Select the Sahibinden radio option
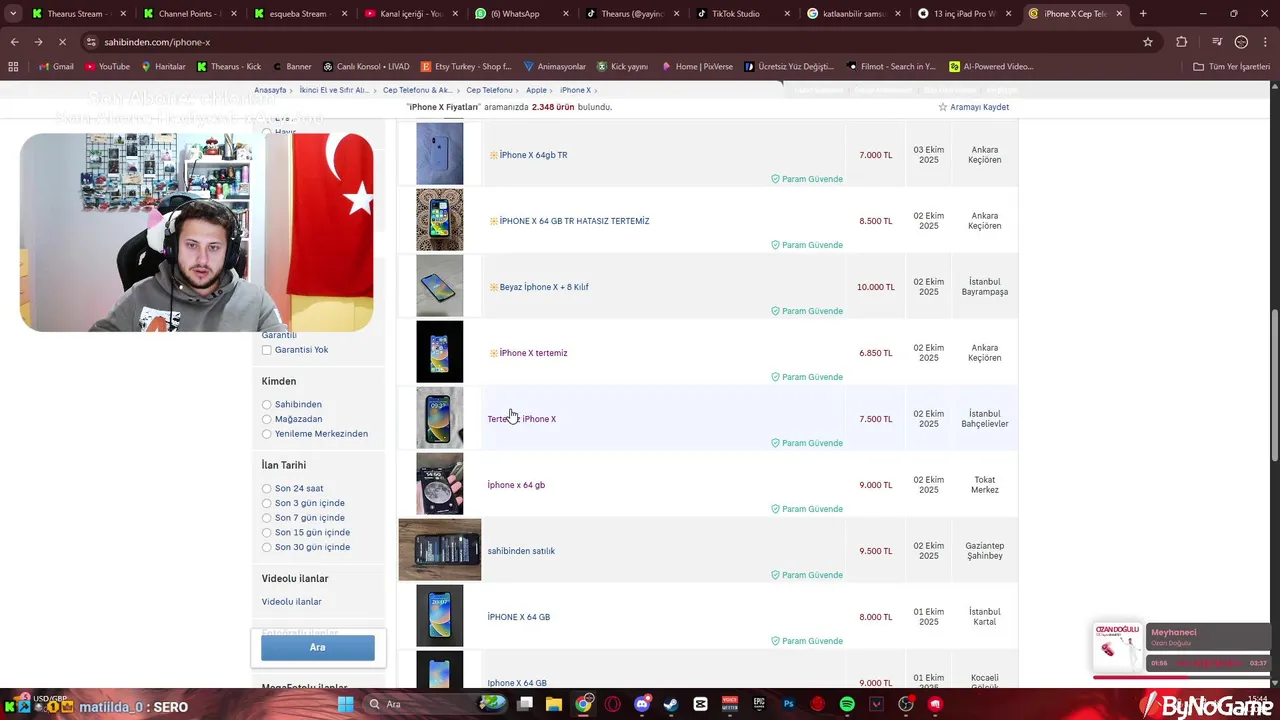Viewport: 1280px width, 720px height. point(267,405)
